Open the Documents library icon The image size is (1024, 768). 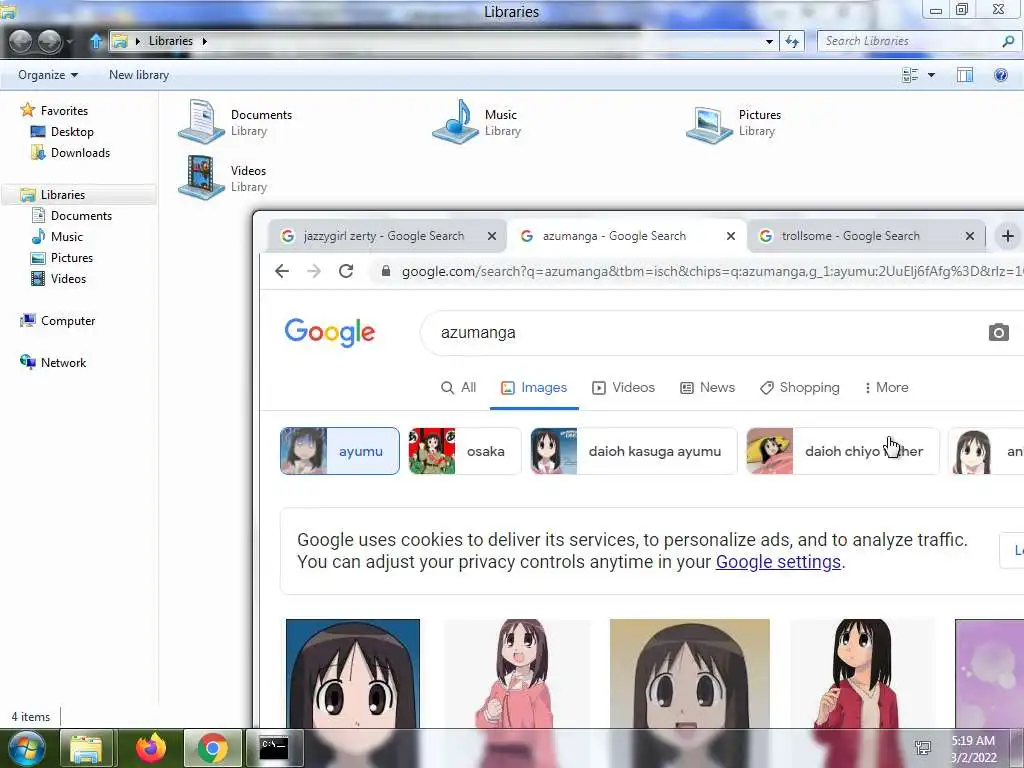(202, 121)
